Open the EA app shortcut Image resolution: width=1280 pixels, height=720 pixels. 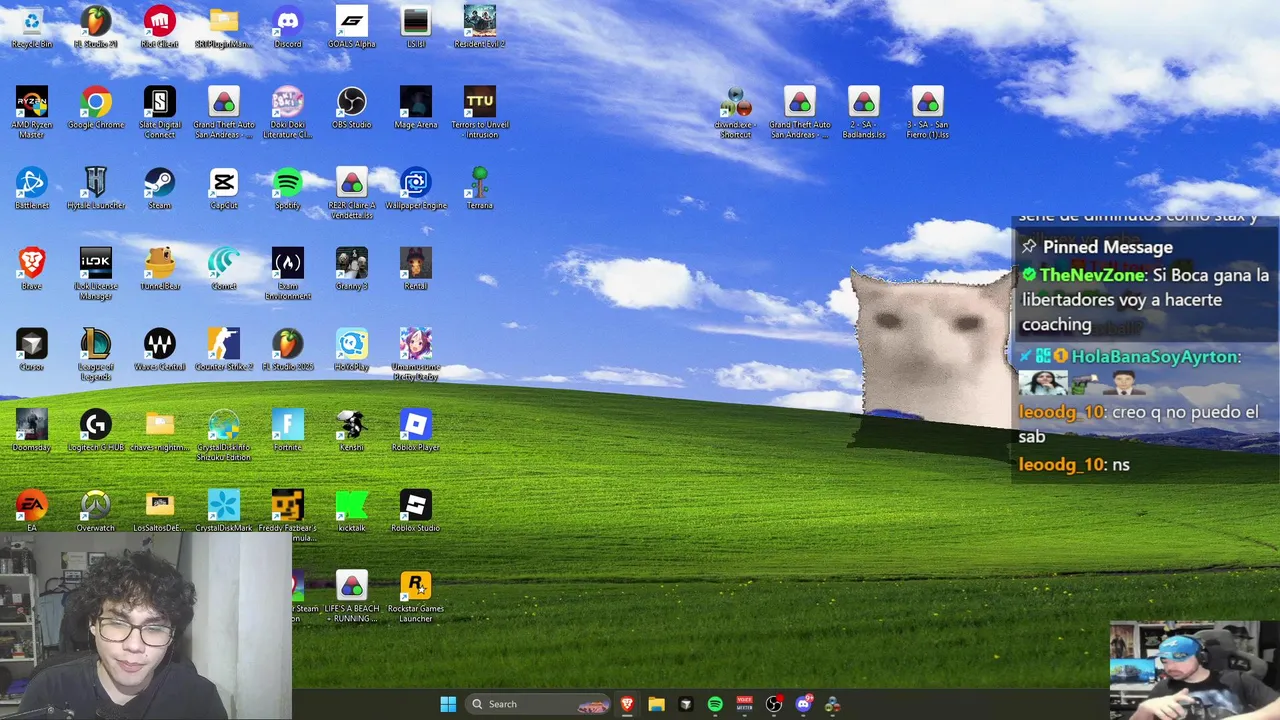click(31, 511)
